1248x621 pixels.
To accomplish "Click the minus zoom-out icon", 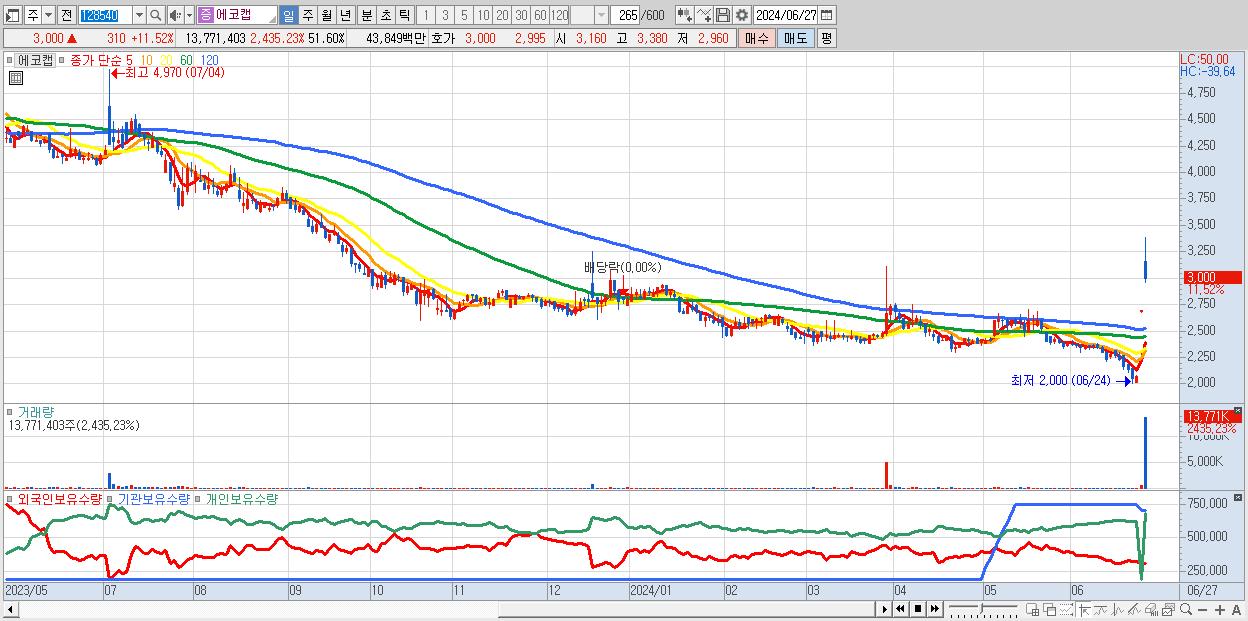I will click(1202, 609).
